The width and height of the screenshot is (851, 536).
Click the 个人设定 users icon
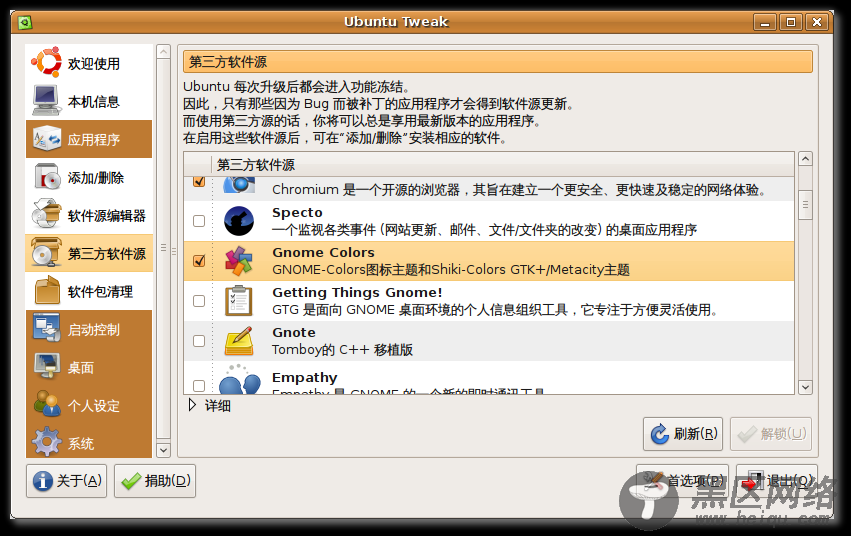click(47, 404)
